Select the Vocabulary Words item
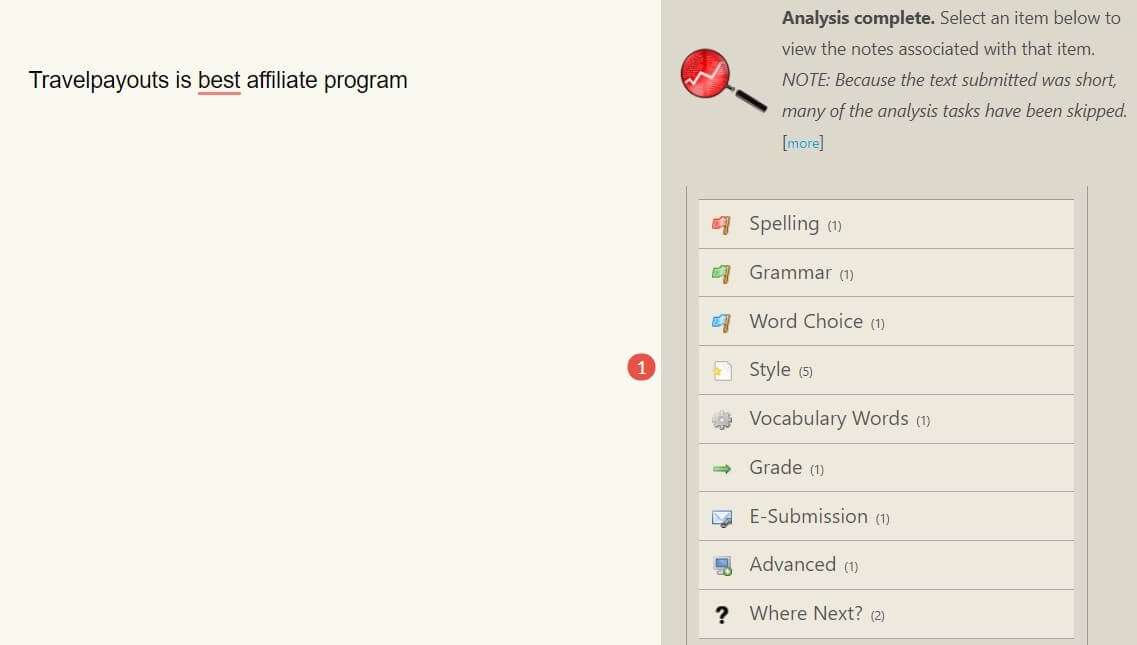 (829, 419)
